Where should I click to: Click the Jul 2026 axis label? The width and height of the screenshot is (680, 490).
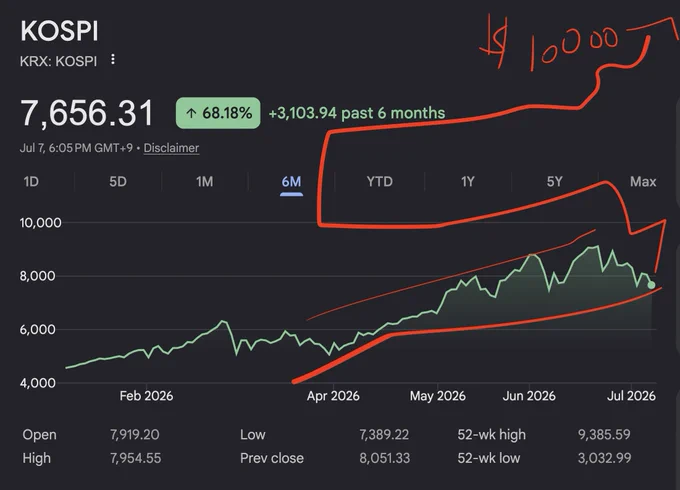[x=631, y=396]
